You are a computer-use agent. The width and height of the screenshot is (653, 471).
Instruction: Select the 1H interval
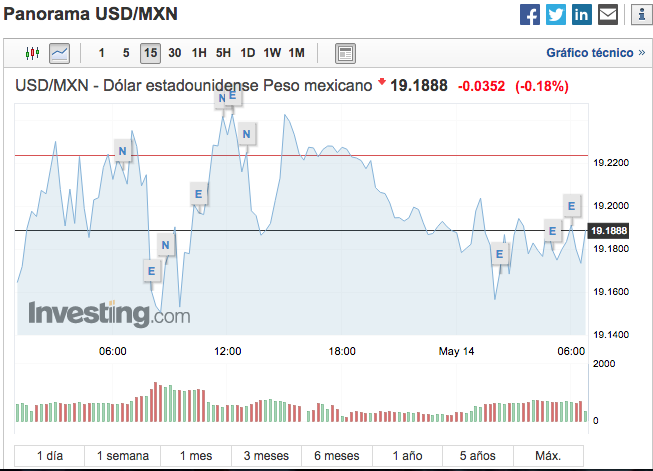(199, 53)
